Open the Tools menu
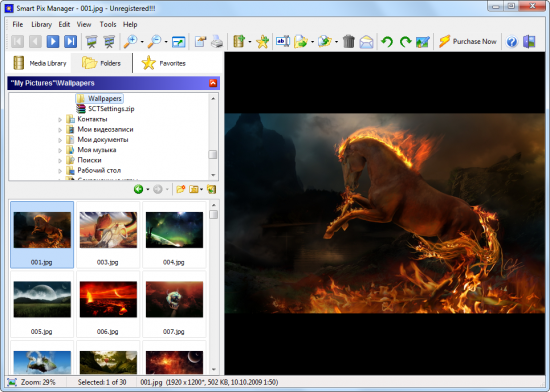Viewport: 550px width, 392px height. click(108, 25)
